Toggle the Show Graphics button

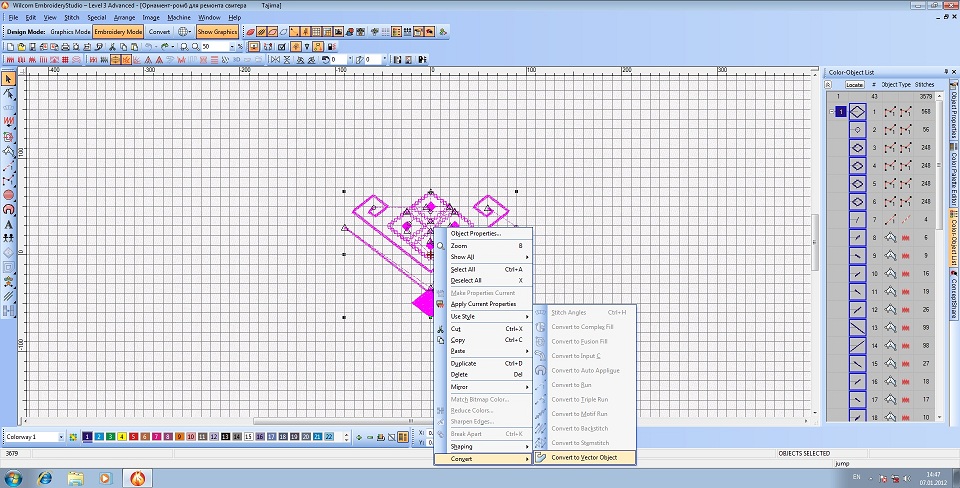click(x=217, y=32)
